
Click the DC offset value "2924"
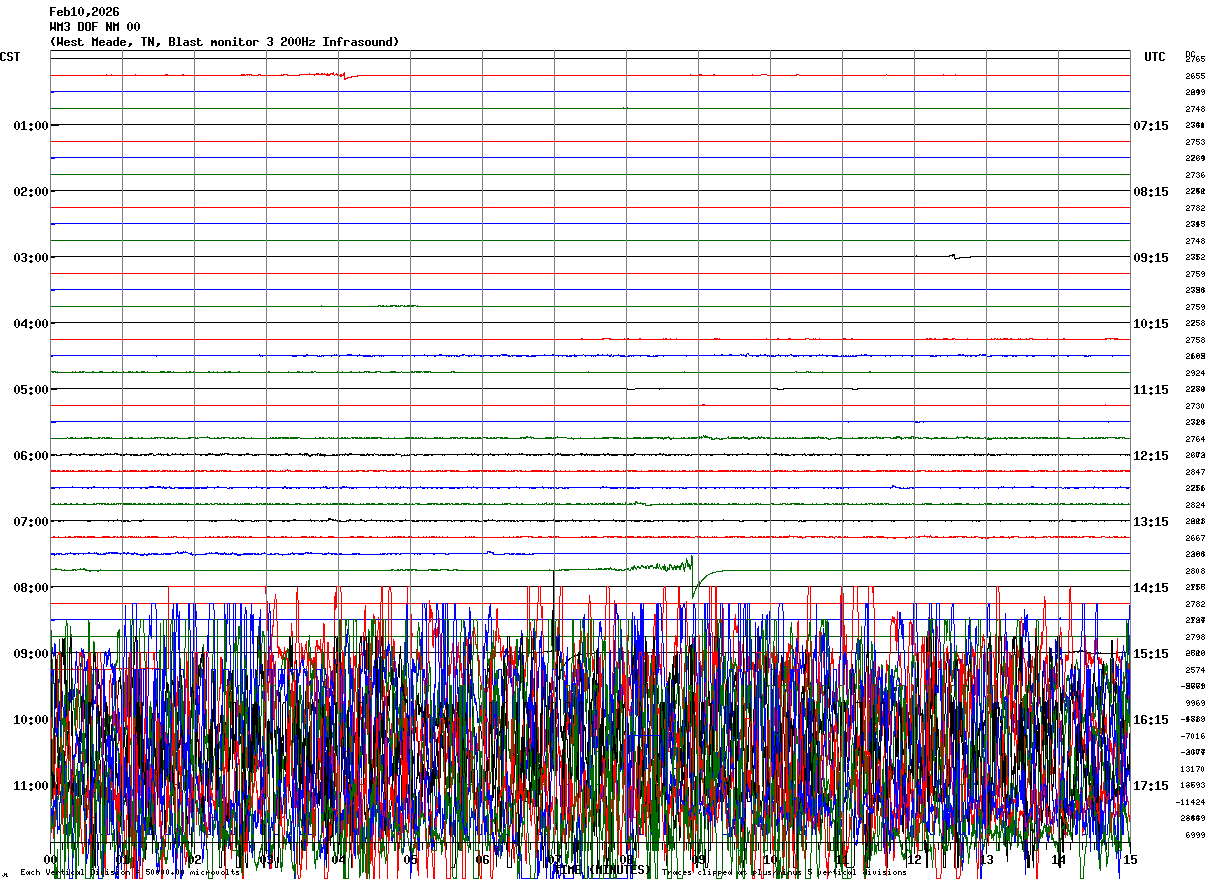pos(1195,373)
